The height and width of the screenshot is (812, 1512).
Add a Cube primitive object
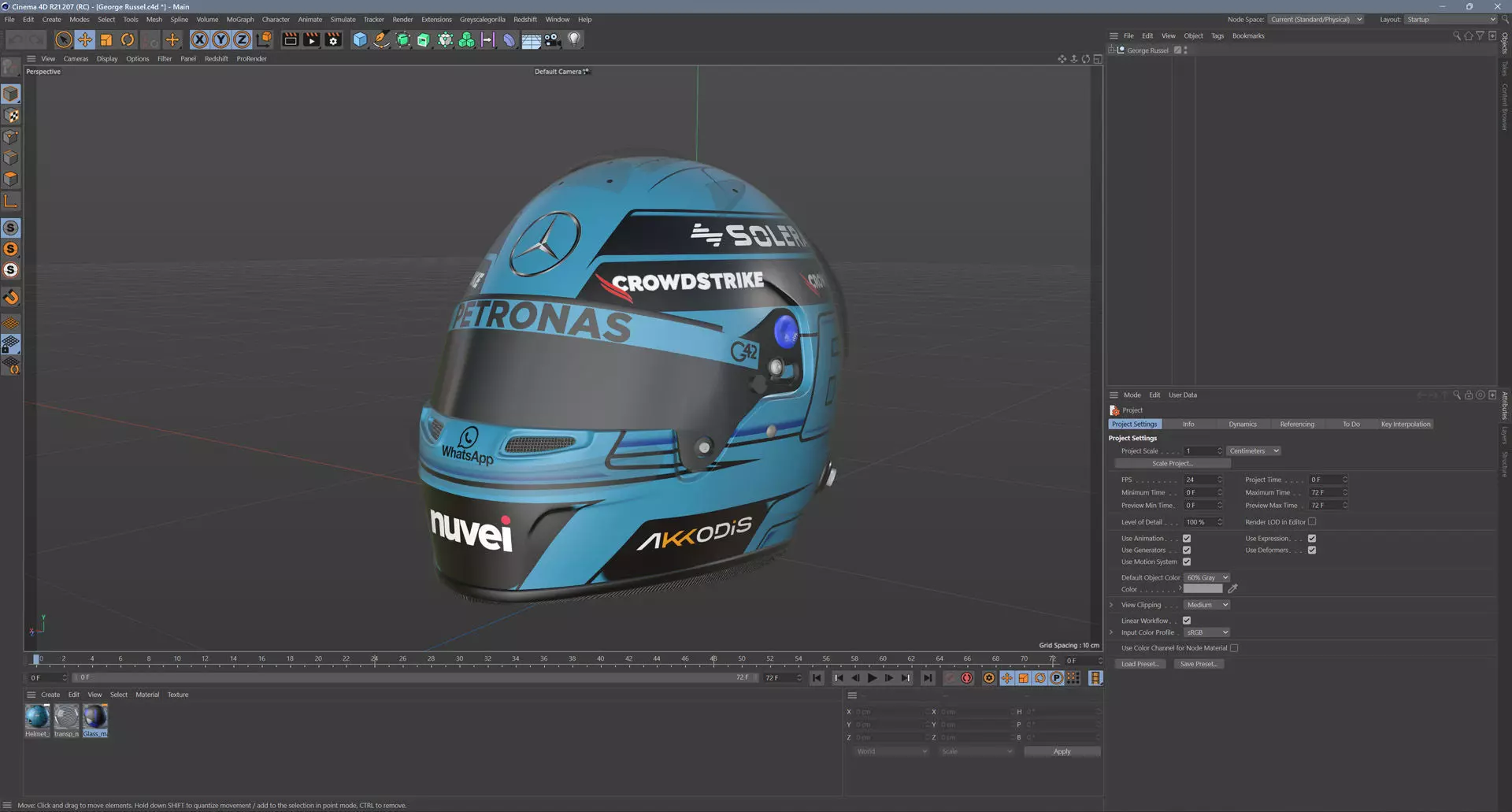pos(360,39)
